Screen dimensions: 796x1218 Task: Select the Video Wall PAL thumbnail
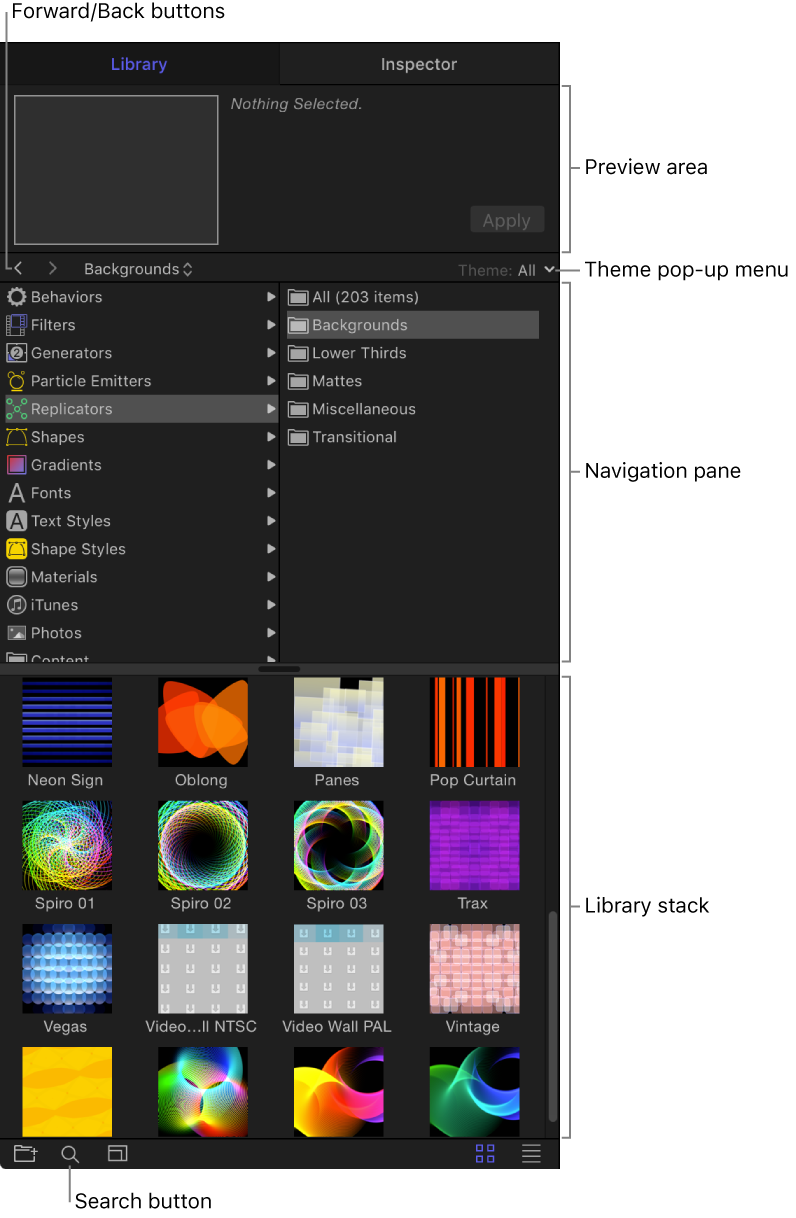tap(339, 968)
